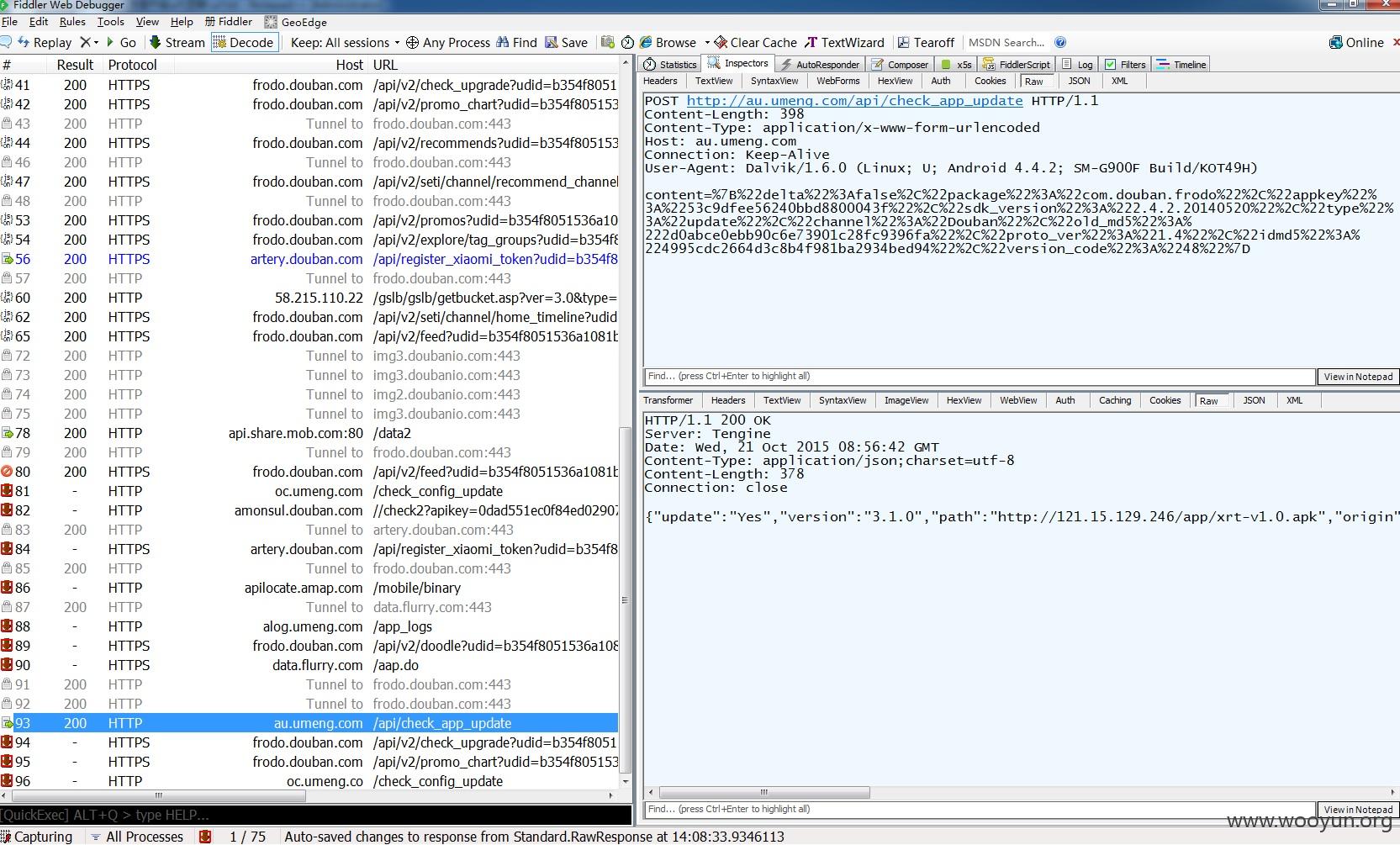The height and width of the screenshot is (845, 1400).
Task: Select request WebForms inspector tab
Action: 837,81
